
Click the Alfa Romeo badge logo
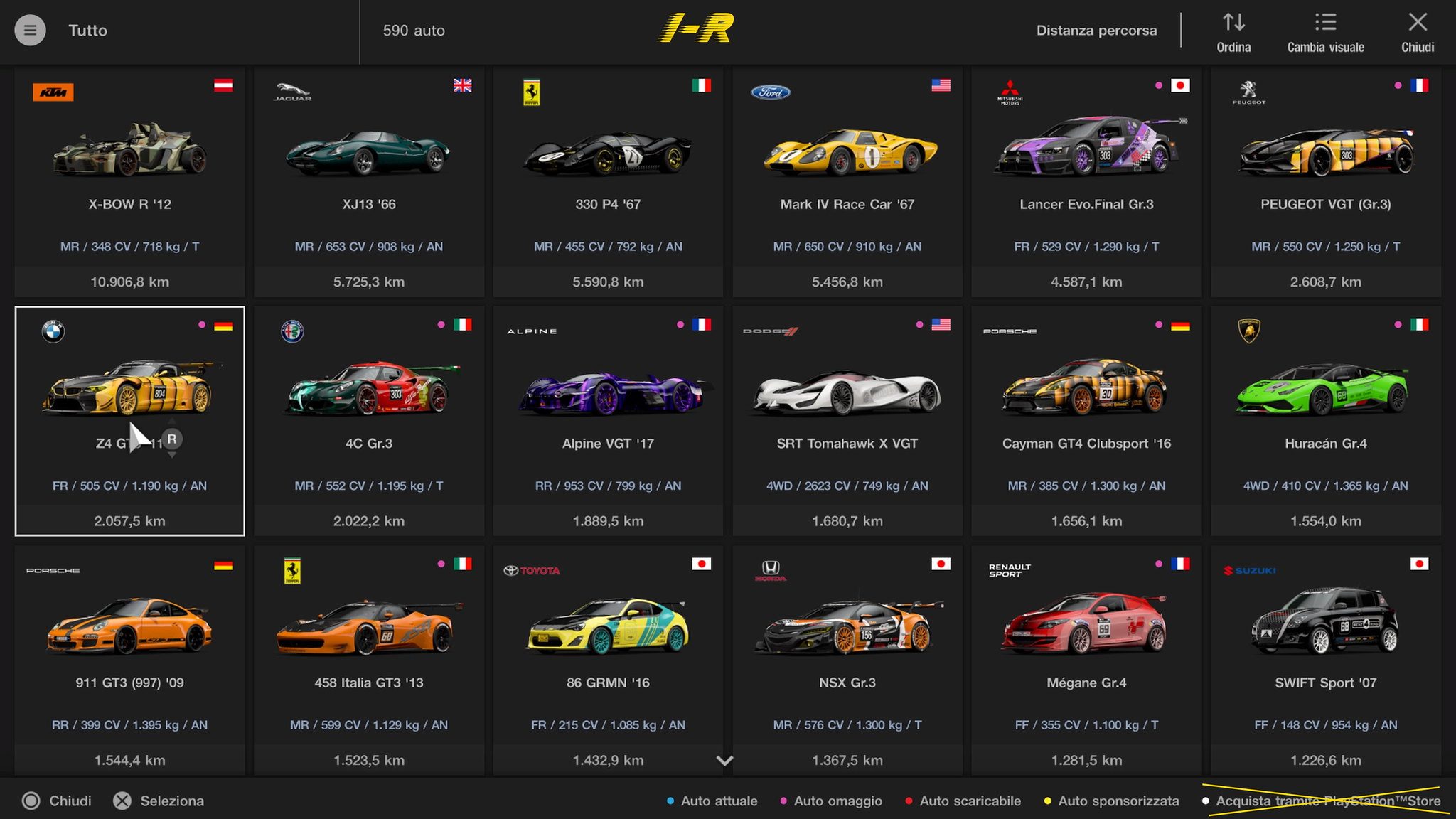click(292, 331)
